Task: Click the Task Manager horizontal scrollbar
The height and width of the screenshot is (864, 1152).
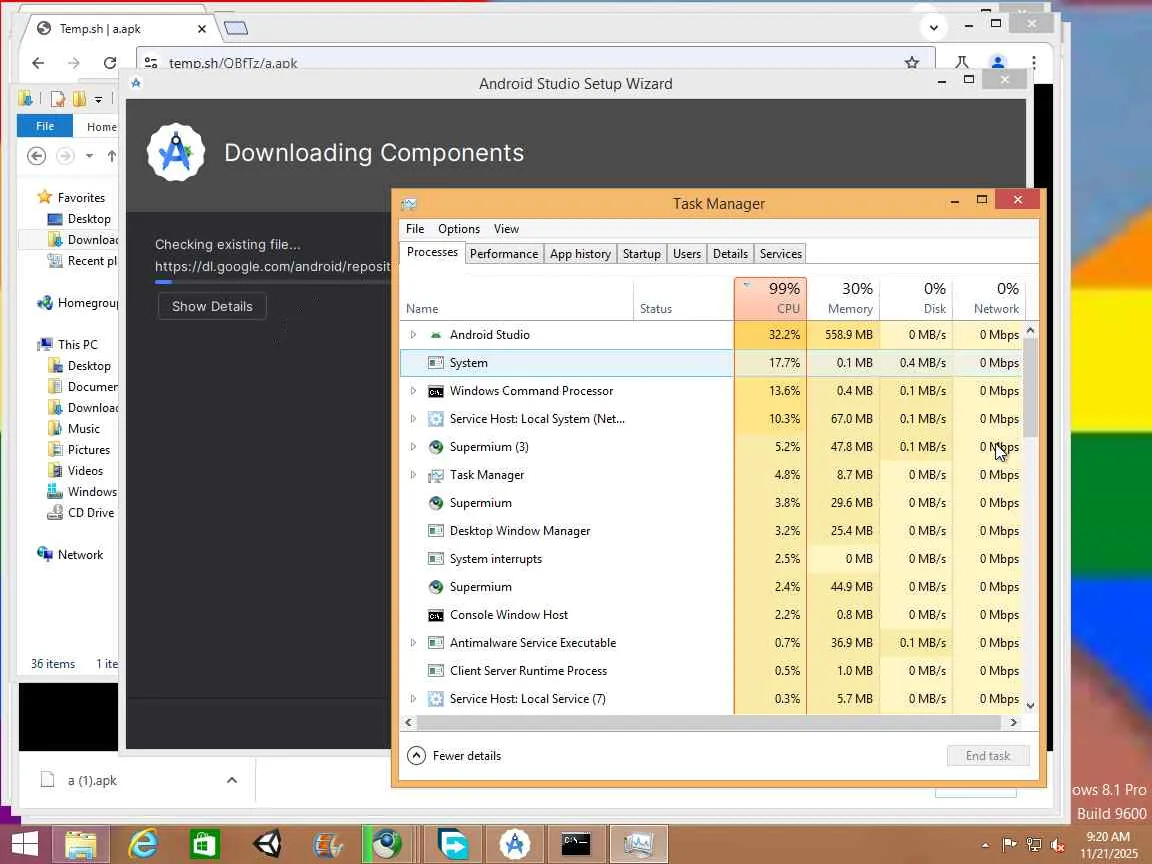Action: (x=709, y=722)
